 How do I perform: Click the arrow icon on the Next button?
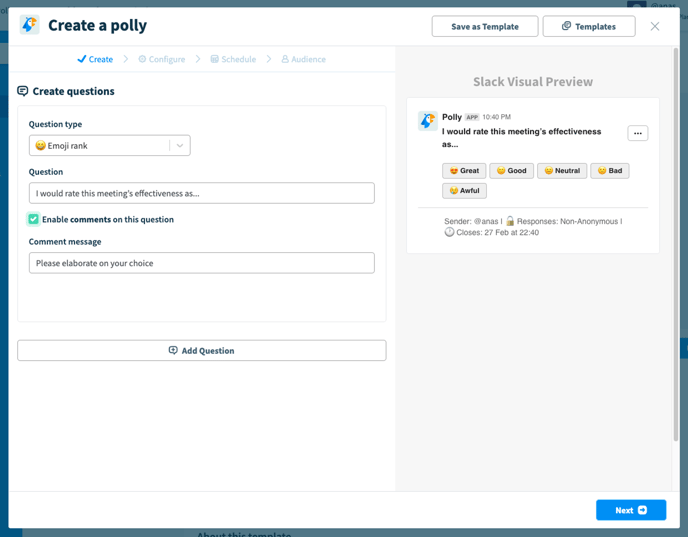[642, 510]
